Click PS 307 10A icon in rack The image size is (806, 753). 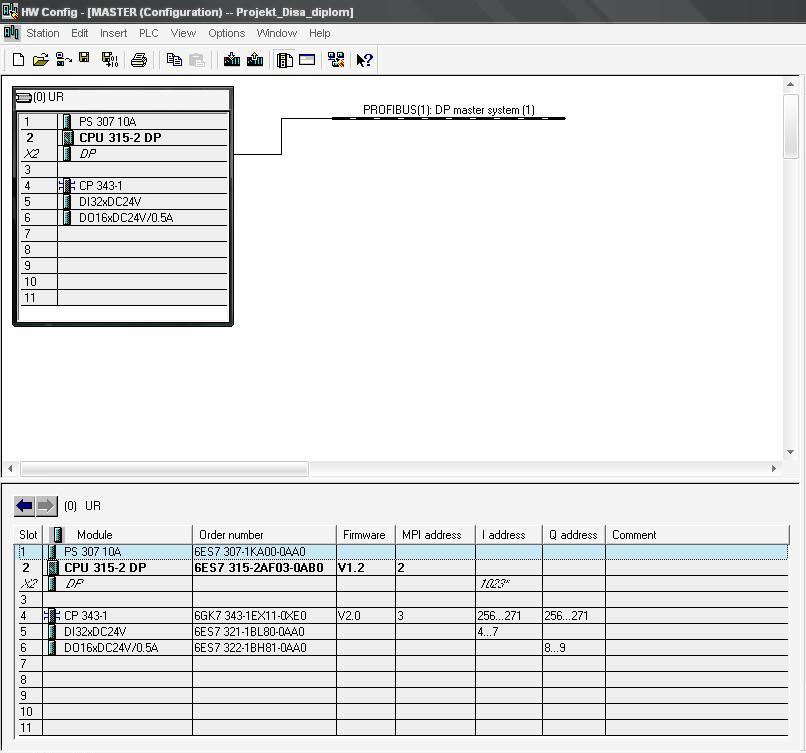coord(67,122)
